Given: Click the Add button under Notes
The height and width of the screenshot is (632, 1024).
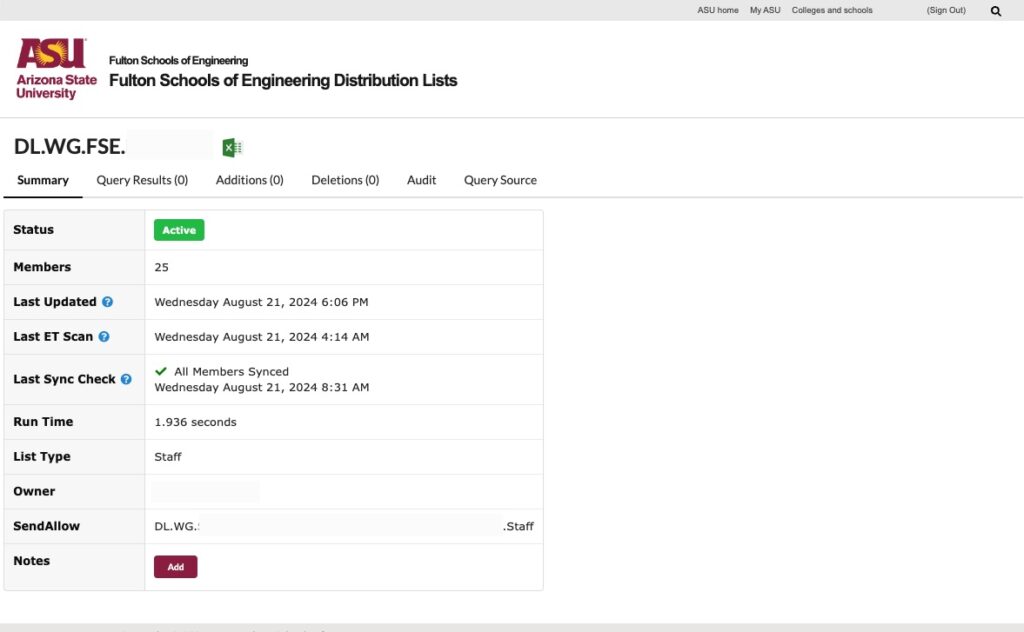Looking at the screenshot, I should click(x=175, y=566).
